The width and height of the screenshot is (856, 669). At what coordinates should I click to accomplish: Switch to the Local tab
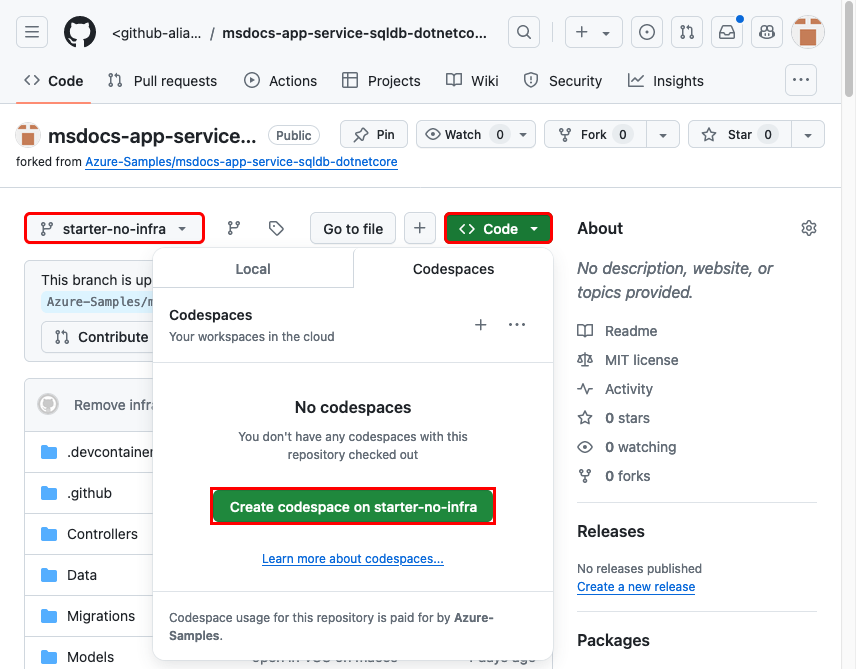[x=252, y=268]
